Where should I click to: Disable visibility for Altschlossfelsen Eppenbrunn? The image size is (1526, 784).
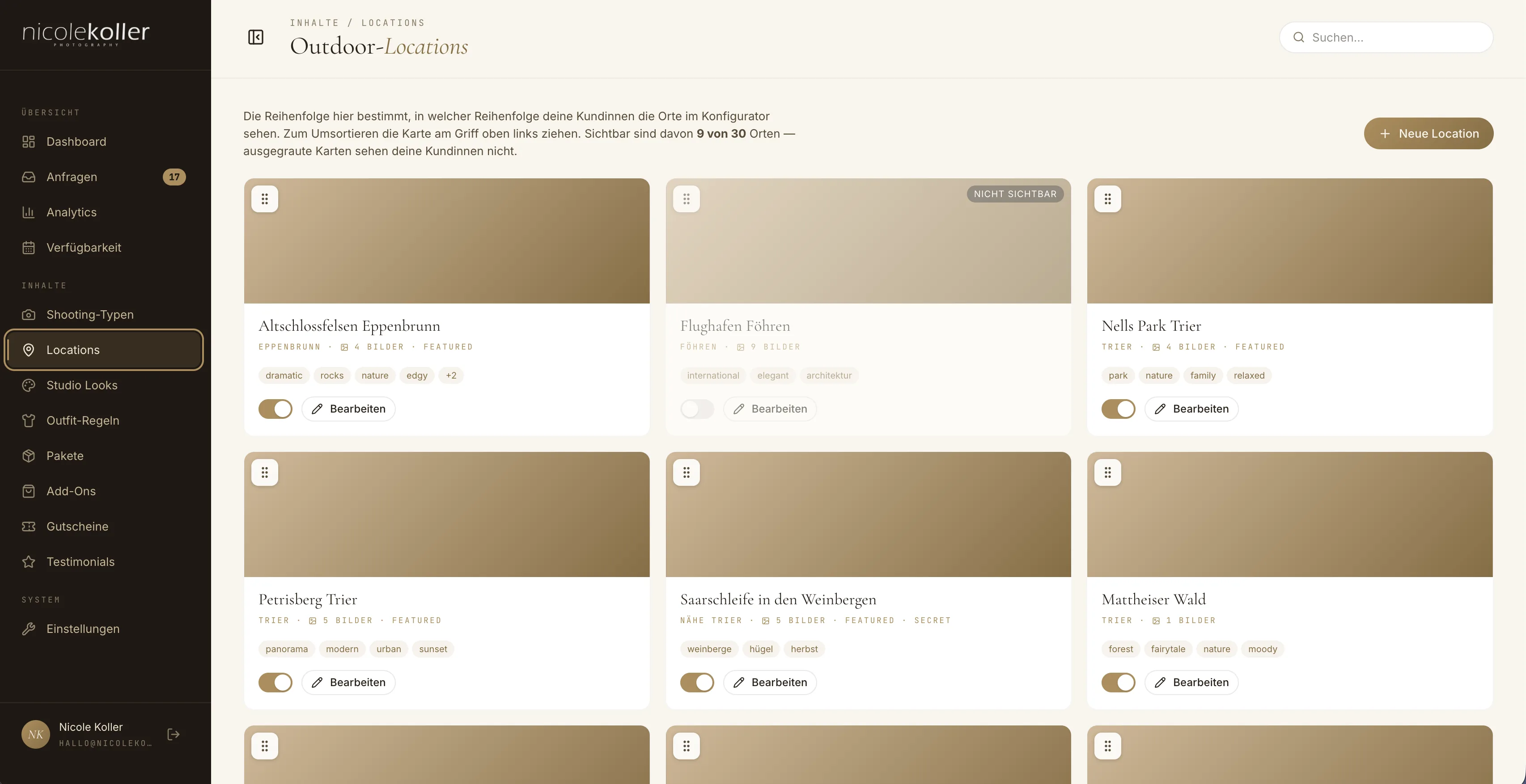point(276,409)
